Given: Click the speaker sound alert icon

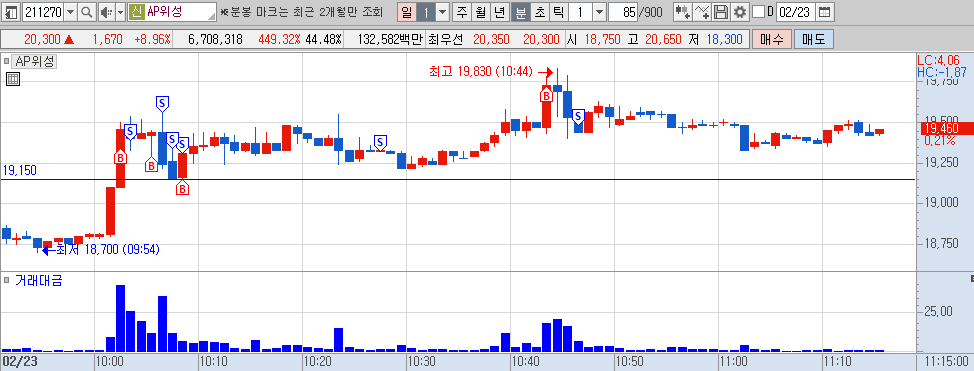Looking at the screenshot, I should pos(106,12).
